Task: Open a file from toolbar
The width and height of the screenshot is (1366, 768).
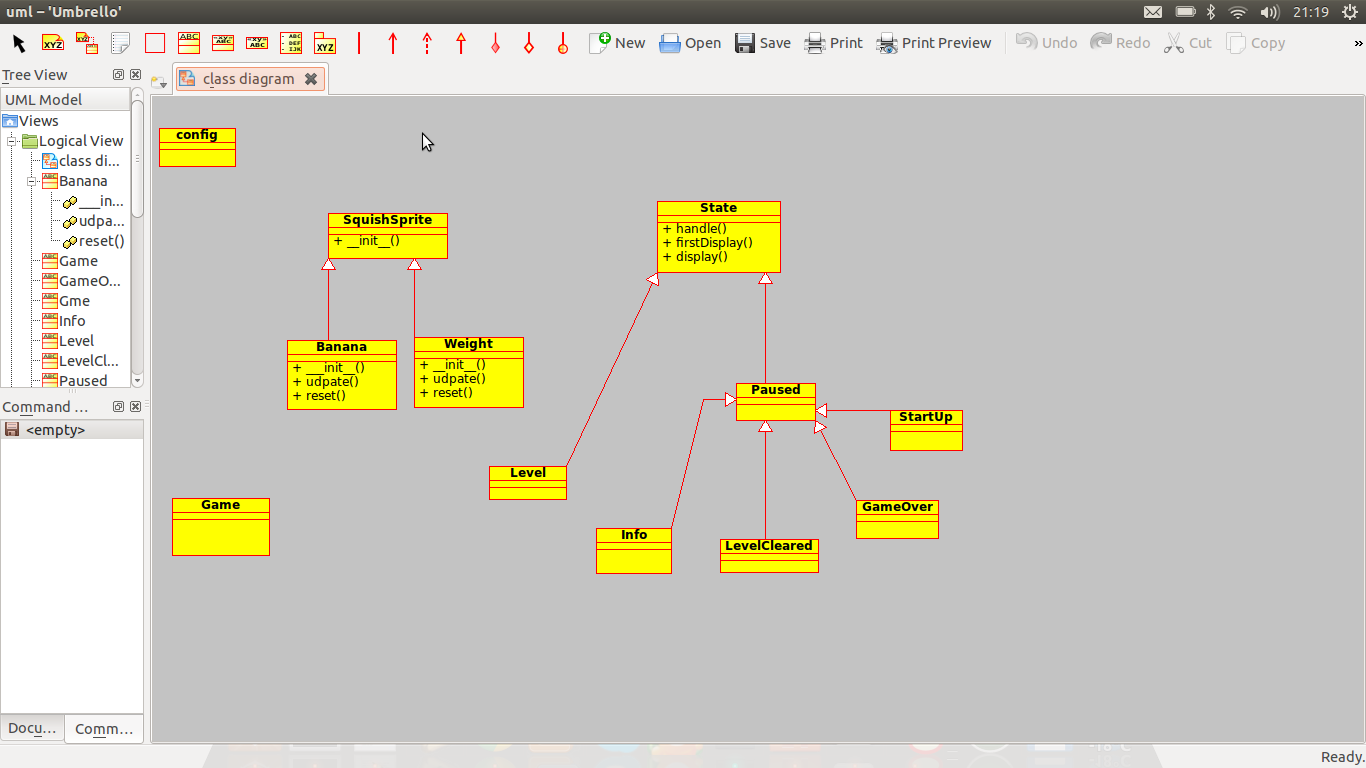Action: (690, 43)
